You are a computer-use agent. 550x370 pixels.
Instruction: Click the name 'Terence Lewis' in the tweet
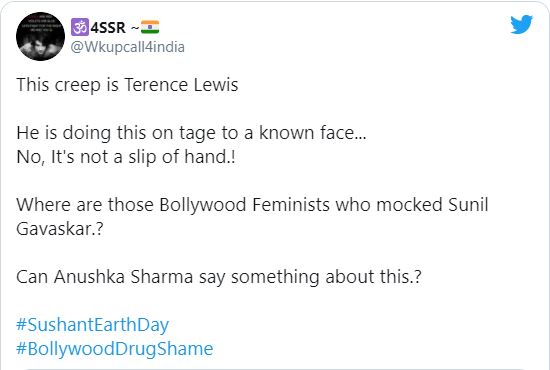coord(181,85)
